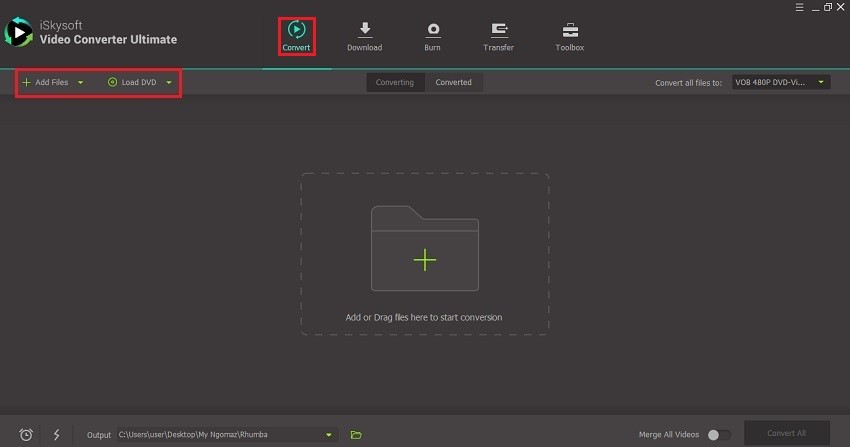Viewport: 850px width, 447px height.
Task: Expand the Load DVD dropdown arrow
Action: tap(169, 82)
